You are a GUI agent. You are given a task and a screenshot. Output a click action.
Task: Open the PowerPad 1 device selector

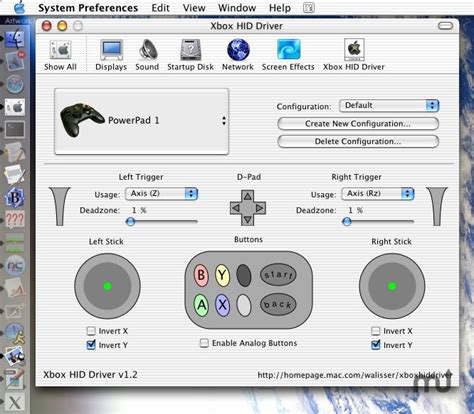pyautogui.click(x=142, y=121)
